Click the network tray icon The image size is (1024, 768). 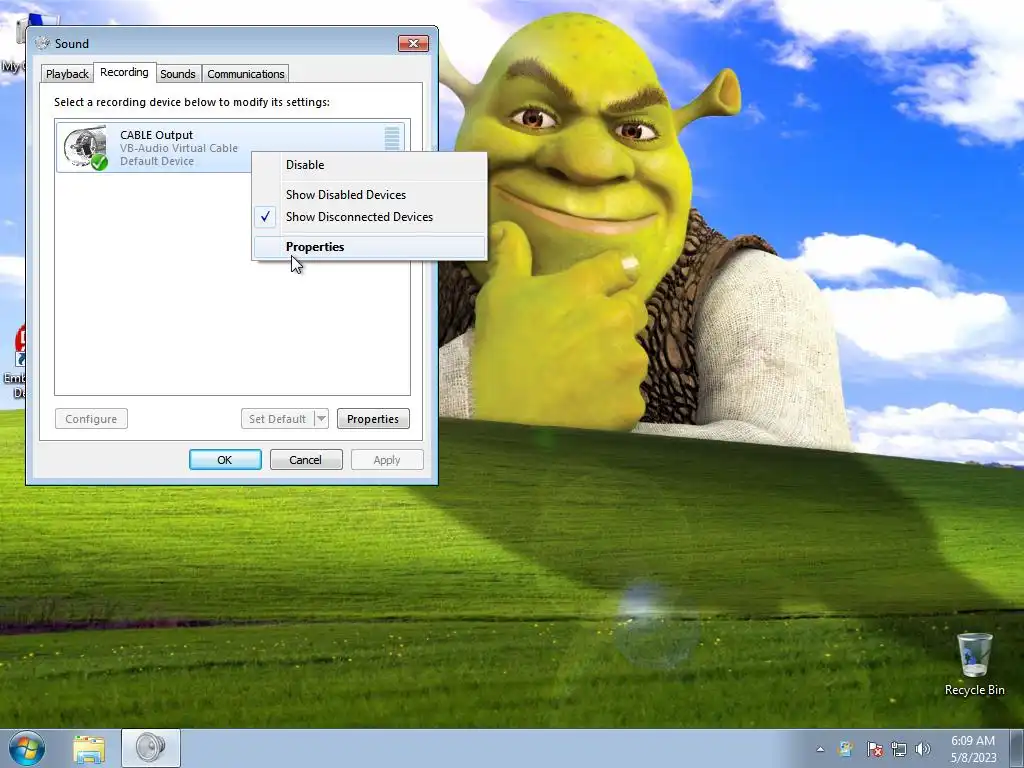(x=899, y=750)
